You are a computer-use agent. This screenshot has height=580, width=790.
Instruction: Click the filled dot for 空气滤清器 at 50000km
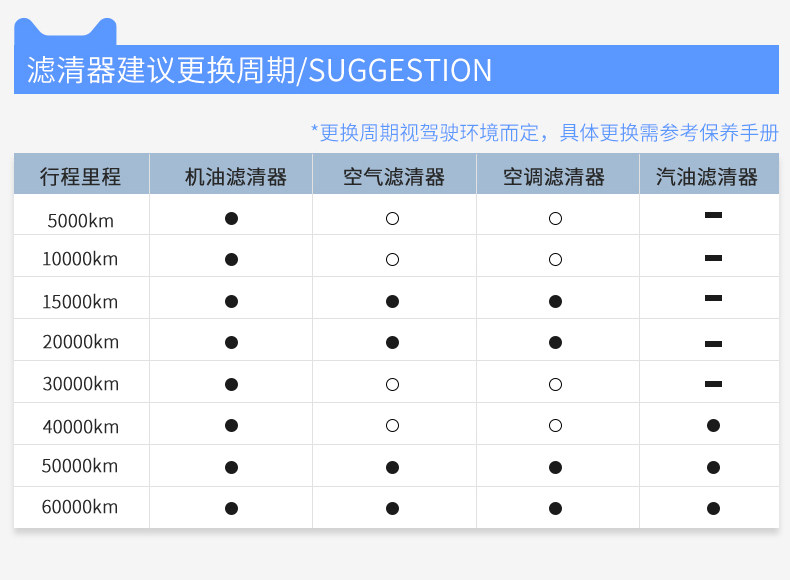(x=392, y=466)
